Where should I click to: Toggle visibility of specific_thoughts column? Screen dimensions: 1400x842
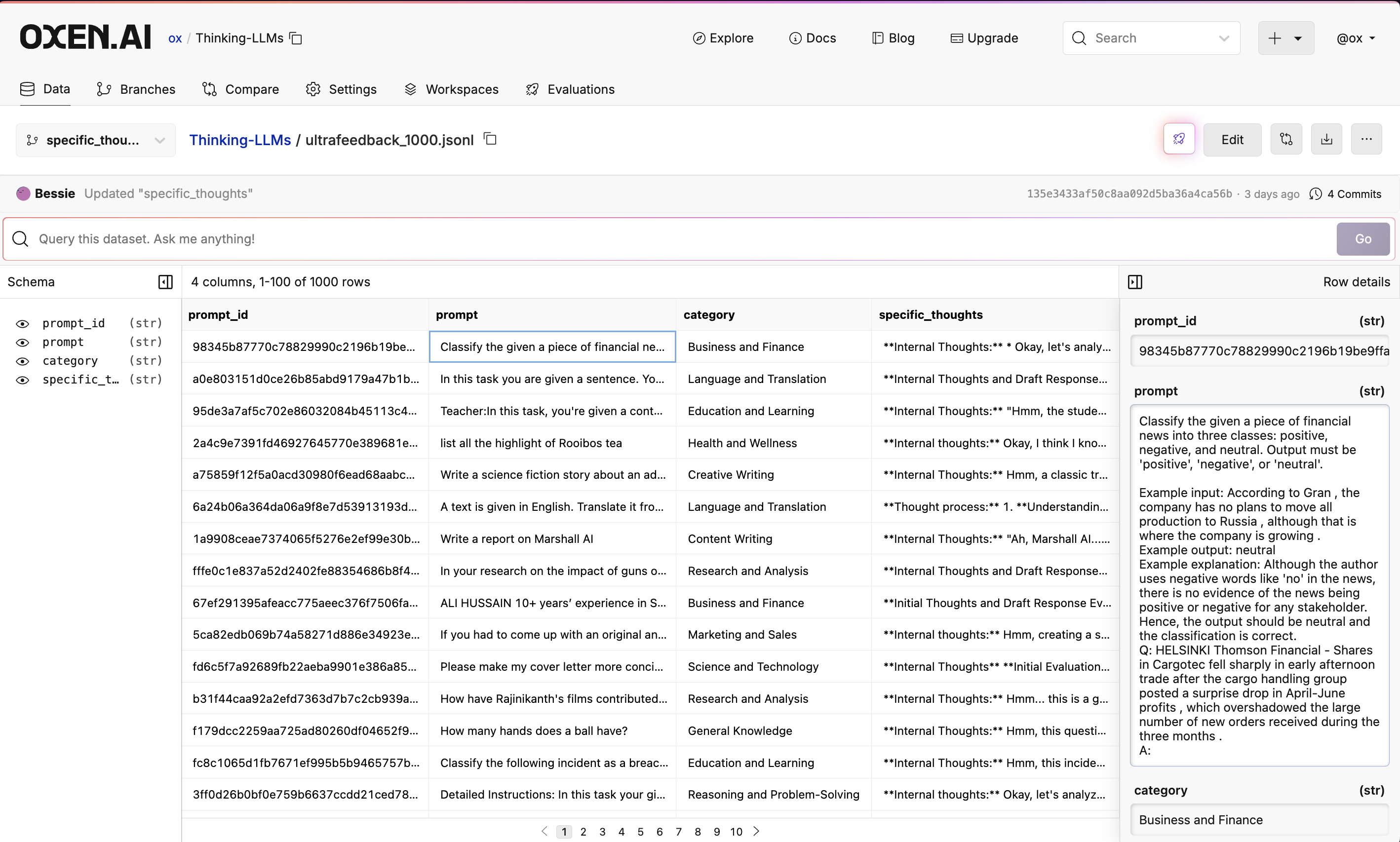22,380
